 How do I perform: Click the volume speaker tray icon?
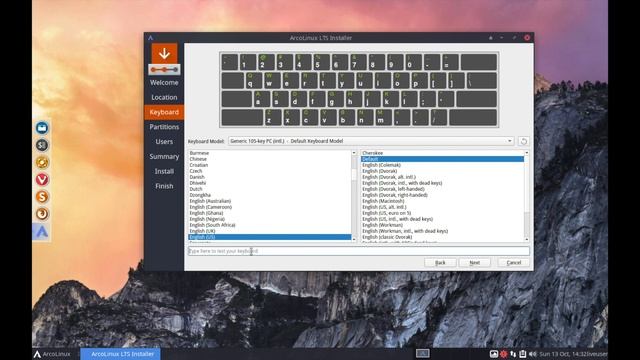[x=533, y=354]
